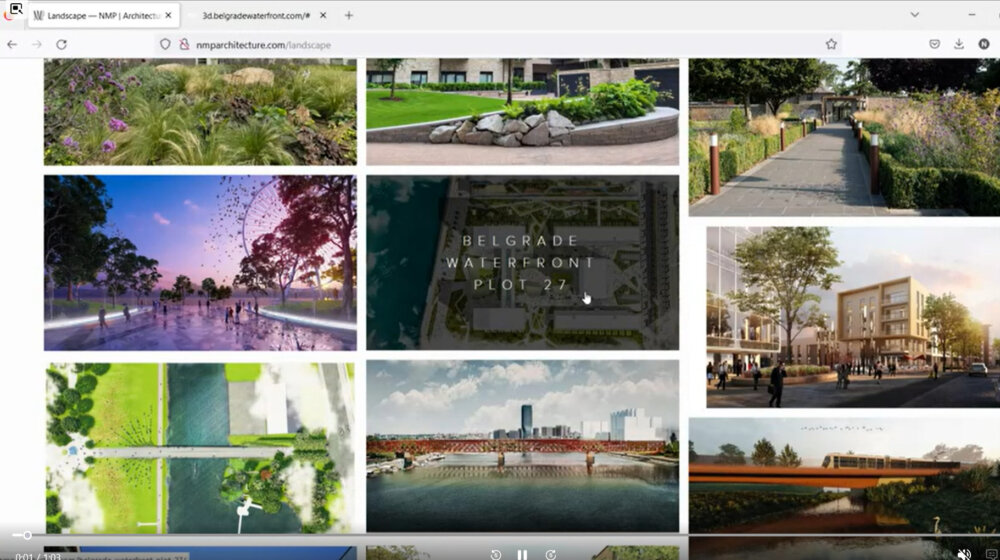Bookmark this page with the star icon

[831, 44]
